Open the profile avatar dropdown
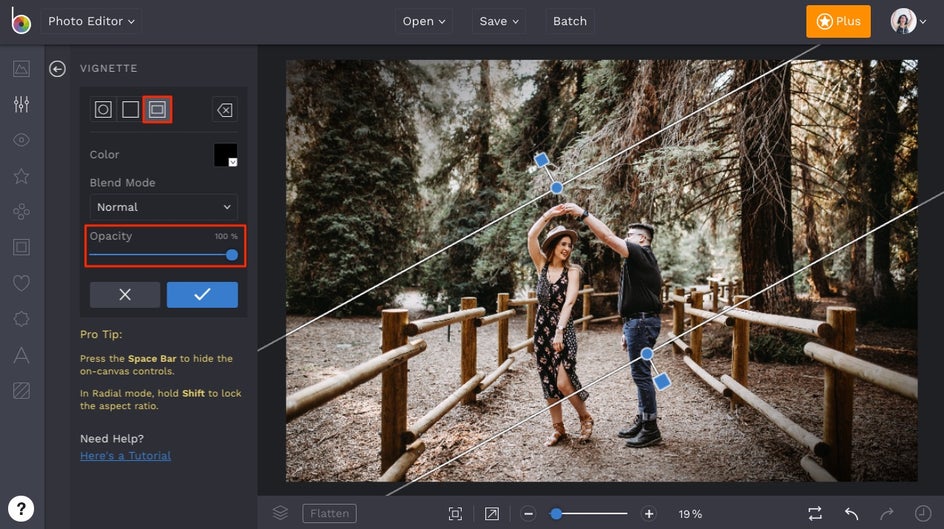The height and width of the screenshot is (529, 944). (905, 21)
